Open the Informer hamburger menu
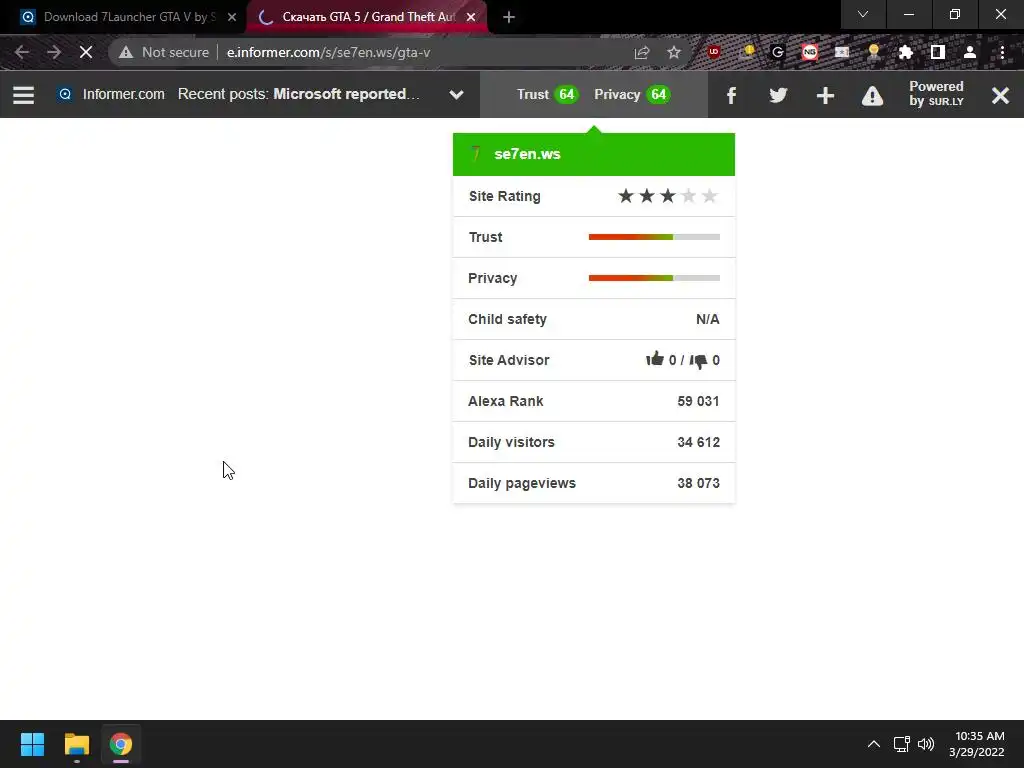The height and width of the screenshot is (768, 1024). [x=24, y=95]
